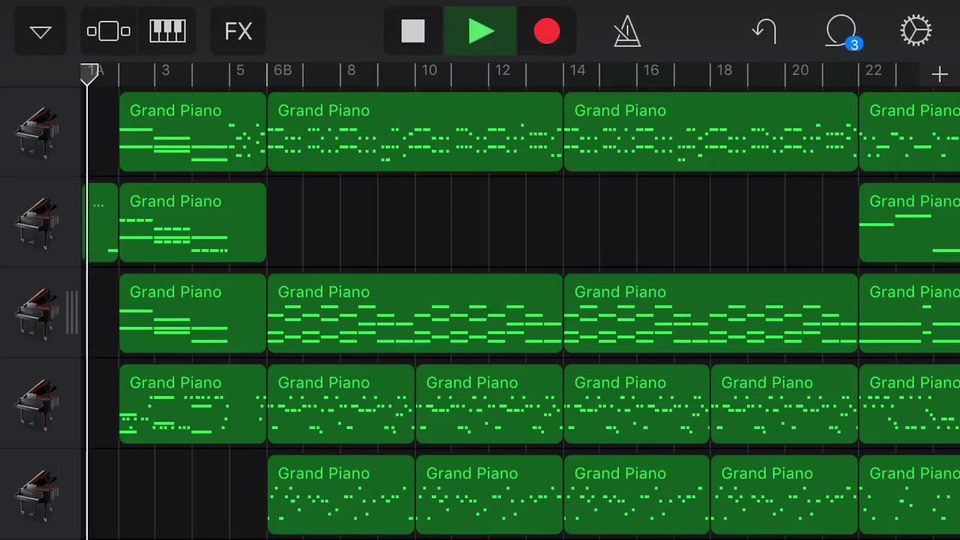Viewport: 960px width, 540px height.
Task: Select second track's Grand Piano region at bar 22
Action: pyautogui.click(x=910, y=222)
